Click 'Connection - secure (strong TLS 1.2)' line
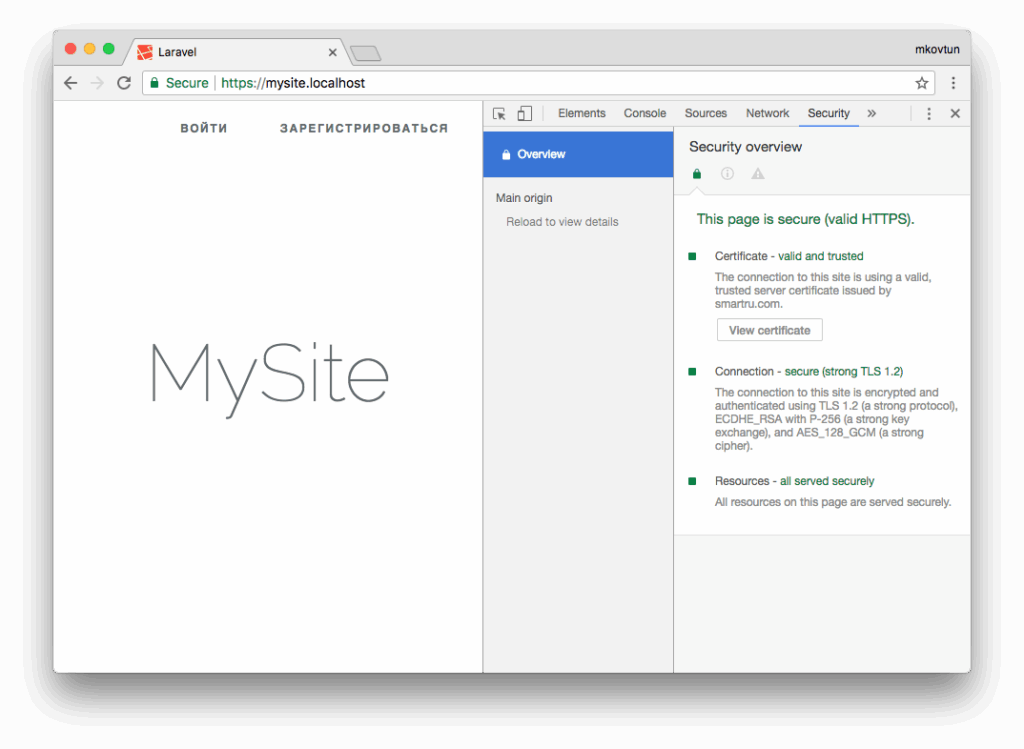1024x749 pixels. pos(808,372)
